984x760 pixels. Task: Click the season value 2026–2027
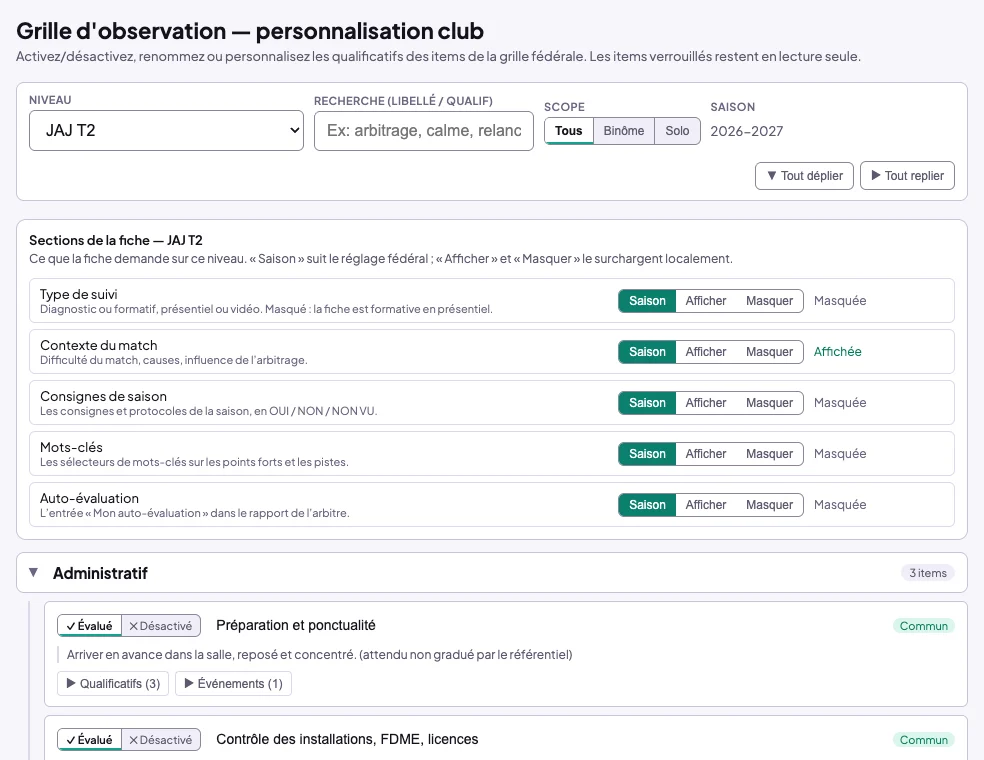[x=746, y=131]
